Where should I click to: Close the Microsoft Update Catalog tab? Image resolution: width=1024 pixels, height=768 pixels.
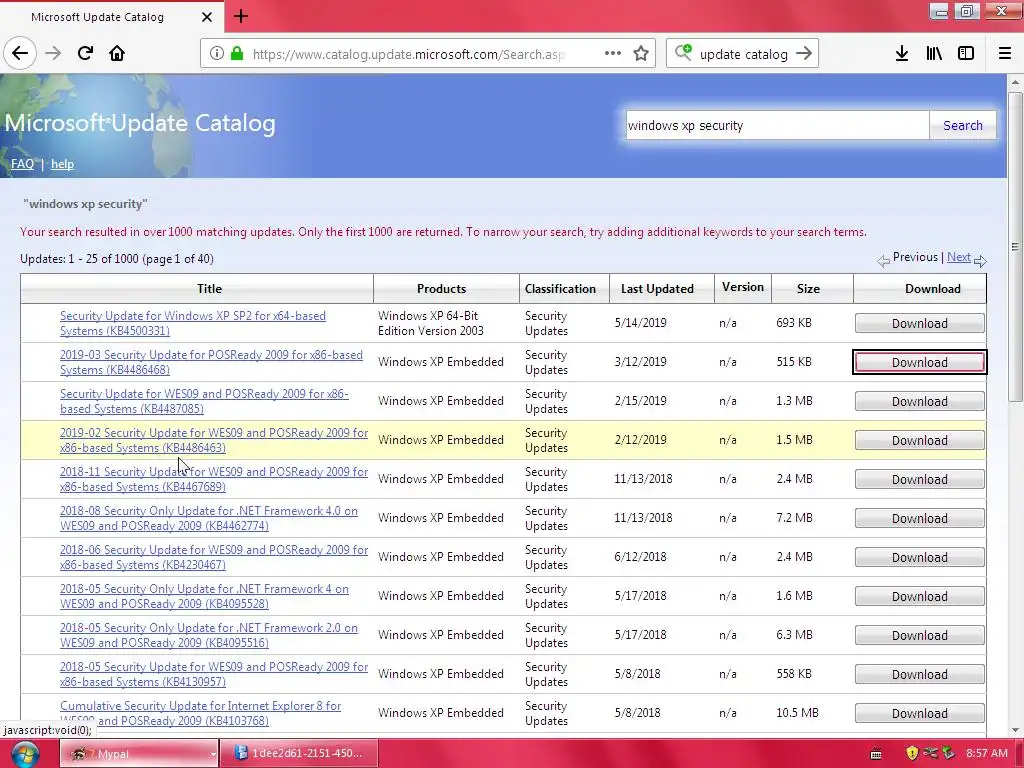(x=206, y=17)
